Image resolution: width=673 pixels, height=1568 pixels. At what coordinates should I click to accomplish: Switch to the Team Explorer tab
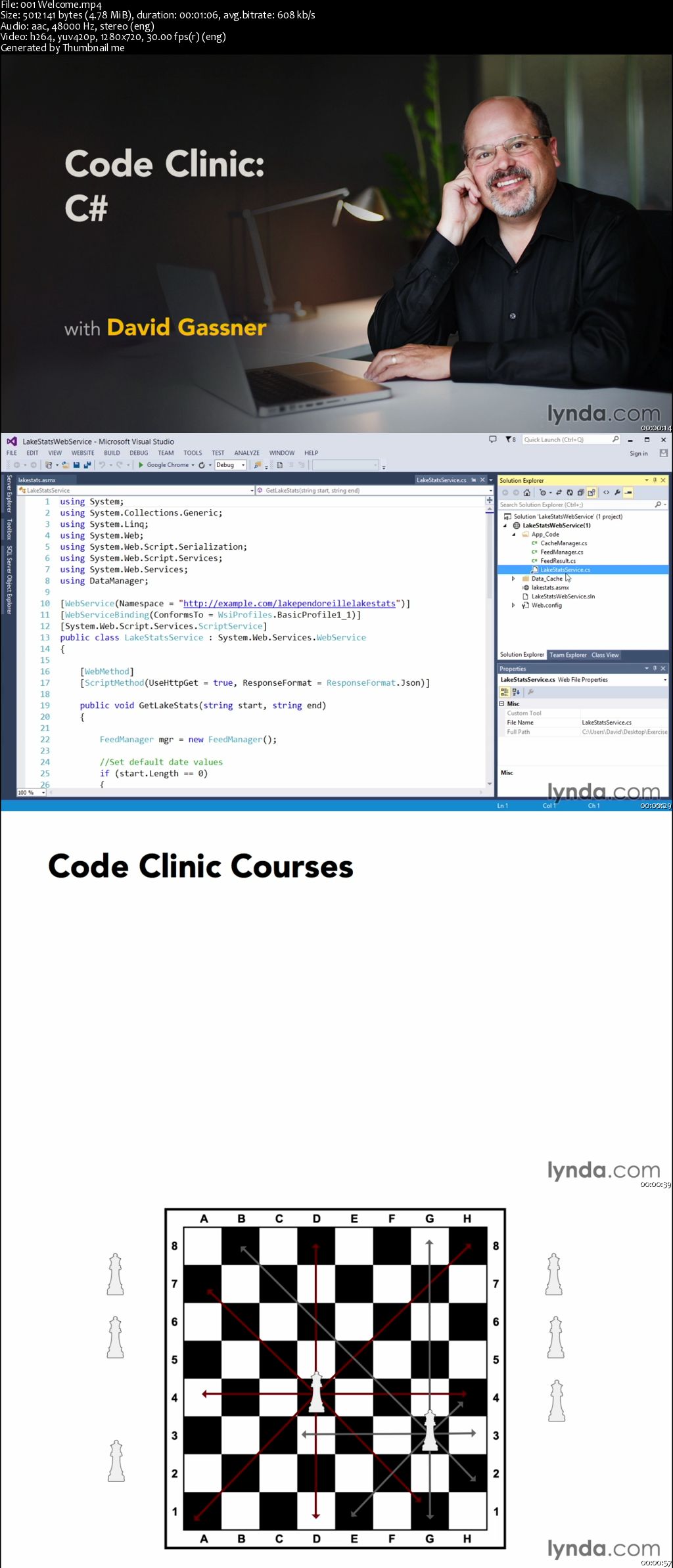coord(568,655)
